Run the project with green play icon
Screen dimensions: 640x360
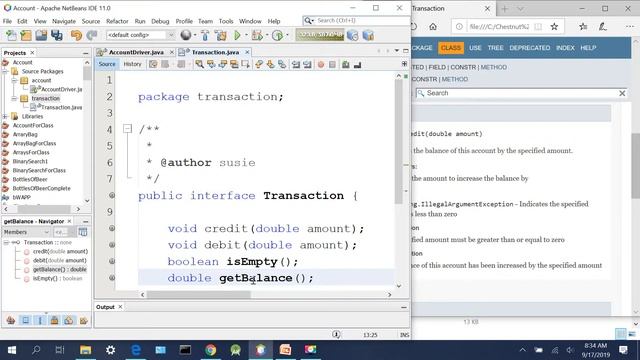tap(237, 36)
